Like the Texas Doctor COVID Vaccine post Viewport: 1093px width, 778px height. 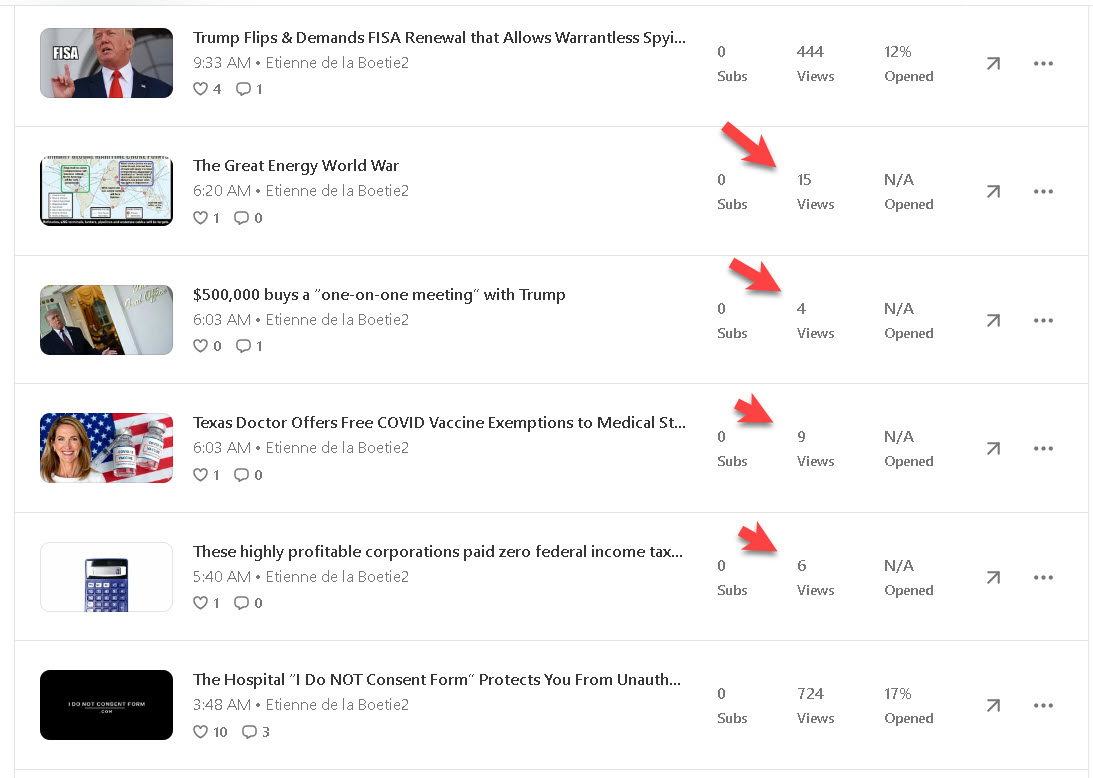tap(201, 475)
